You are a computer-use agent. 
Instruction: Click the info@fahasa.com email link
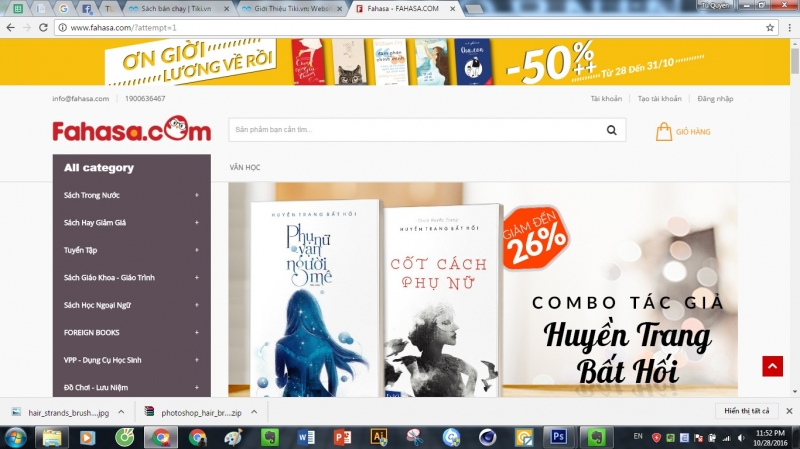coord(81,98)
